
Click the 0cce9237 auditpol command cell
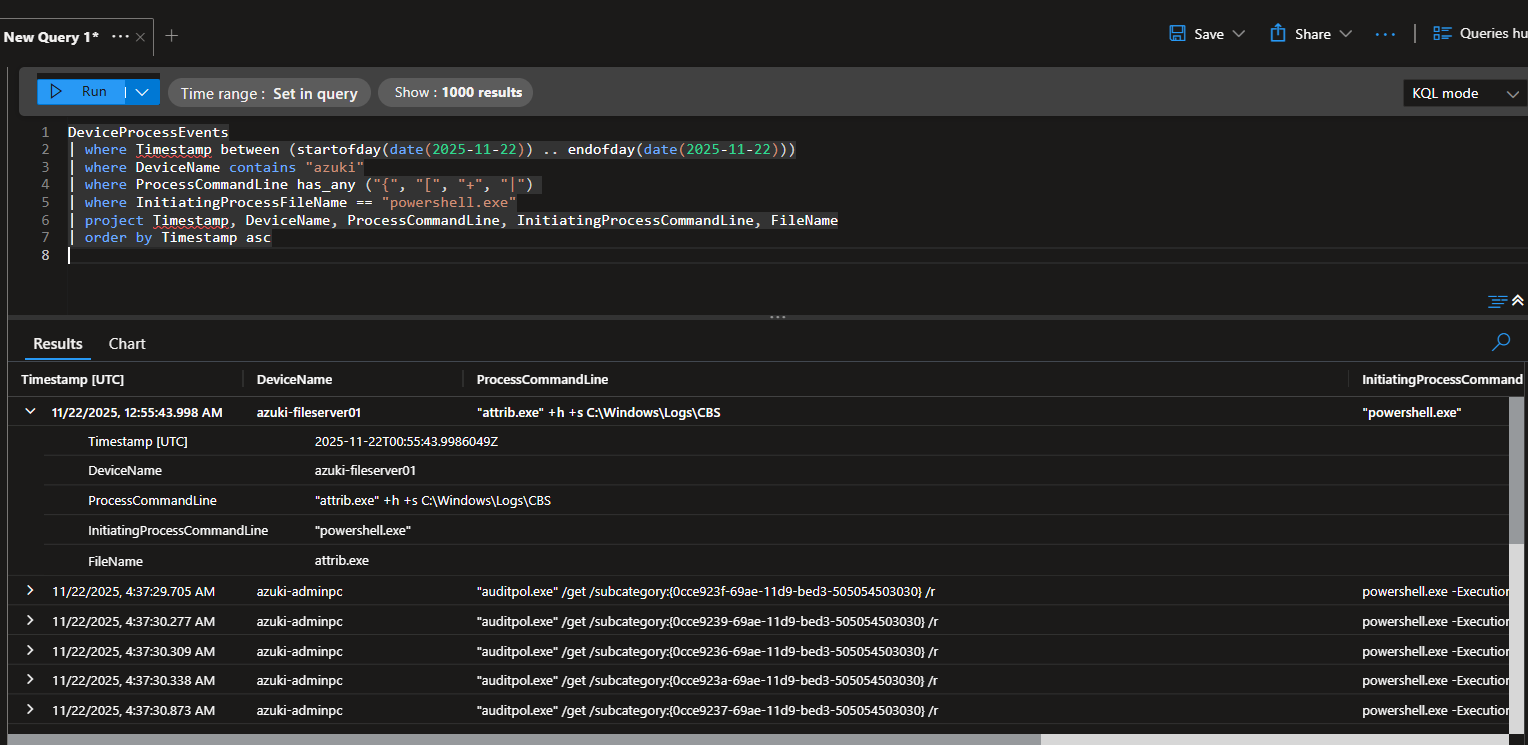point(707,710)
